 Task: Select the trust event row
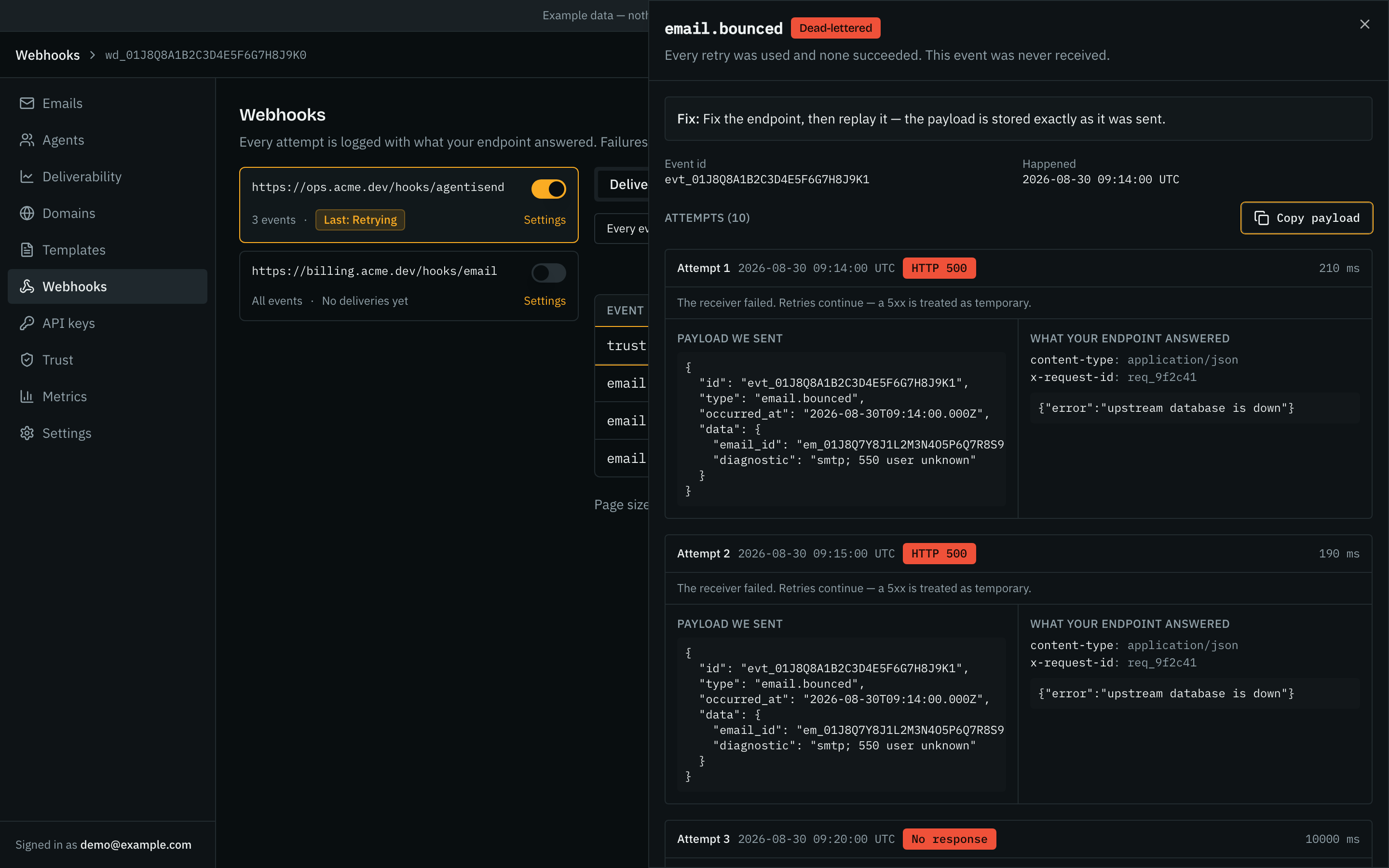coord(622,346)
